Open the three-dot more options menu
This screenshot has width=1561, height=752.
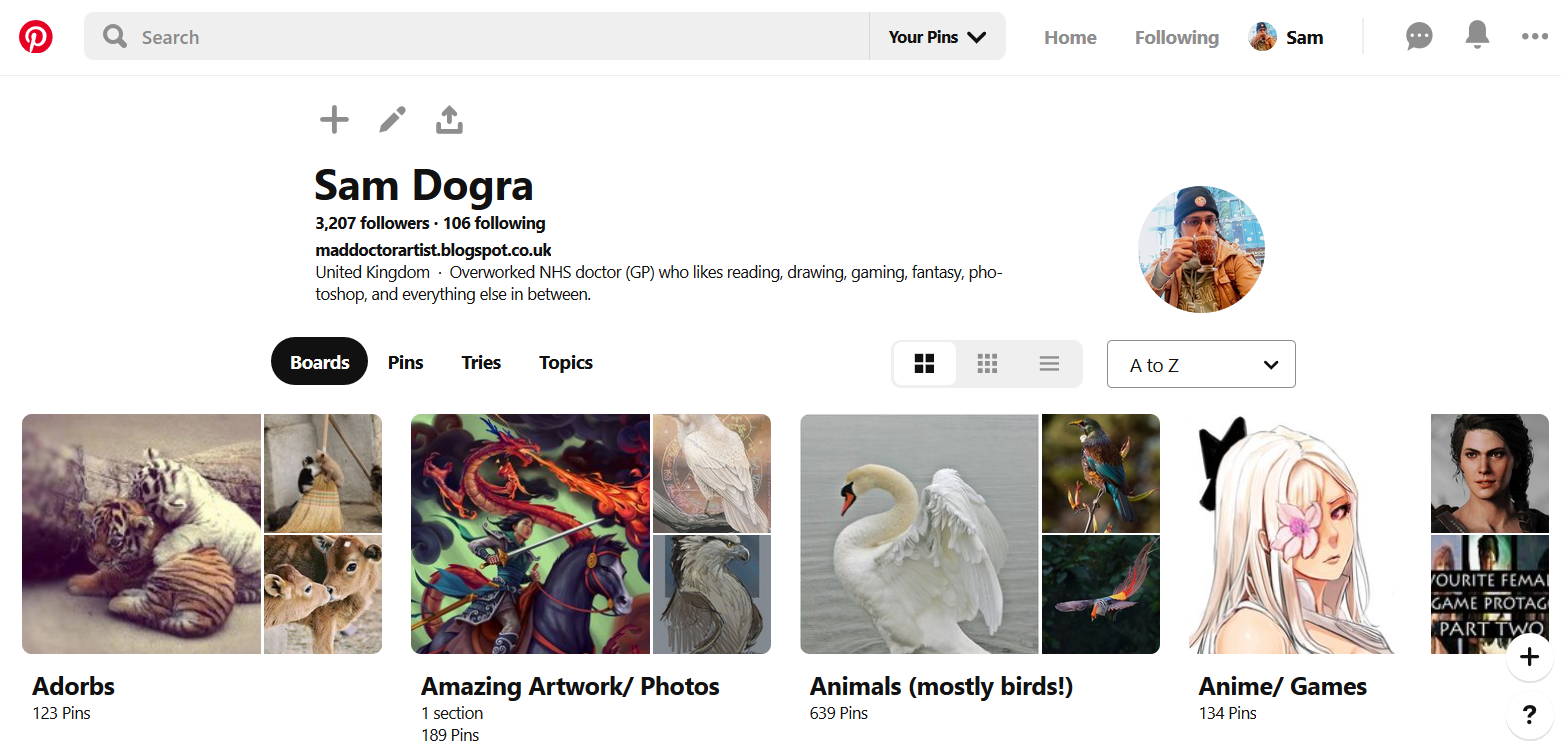pos(1534,37)
